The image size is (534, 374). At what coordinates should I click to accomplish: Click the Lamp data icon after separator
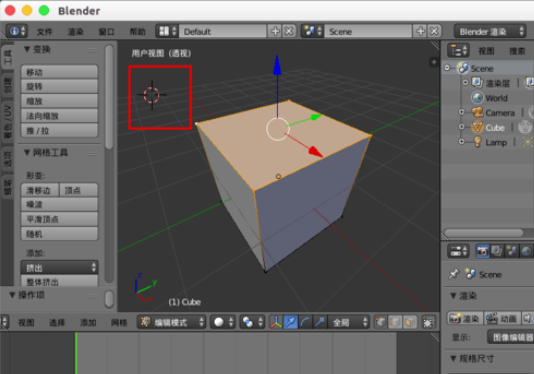tap(528, 142)
